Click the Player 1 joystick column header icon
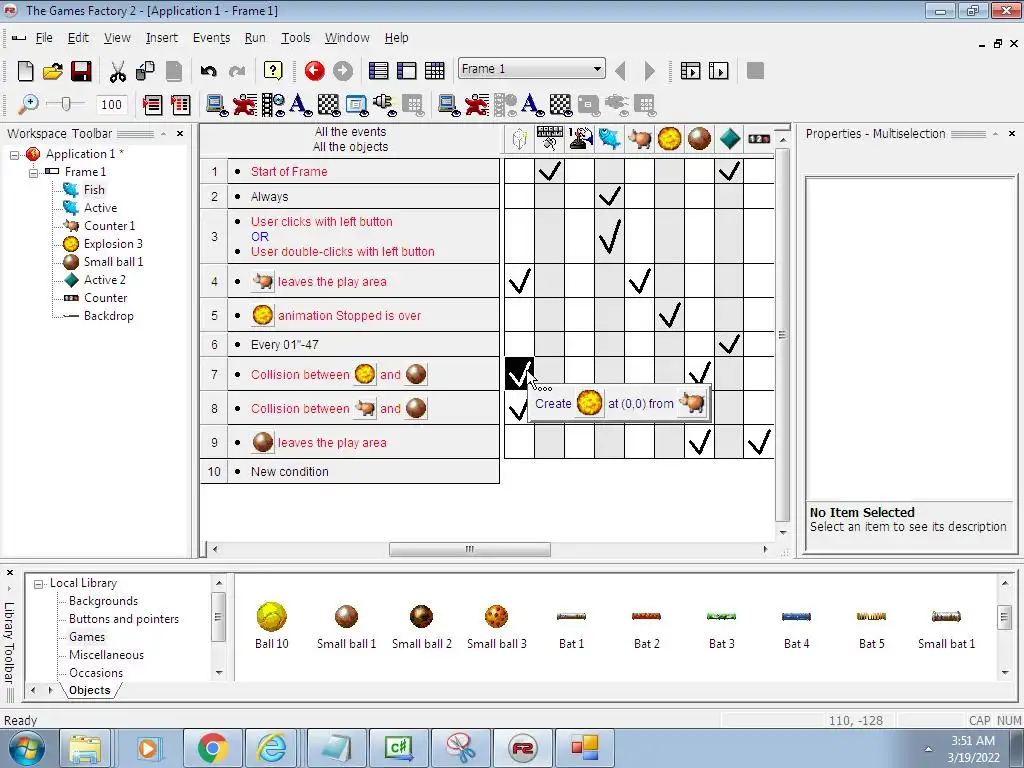 pos(580,138)
